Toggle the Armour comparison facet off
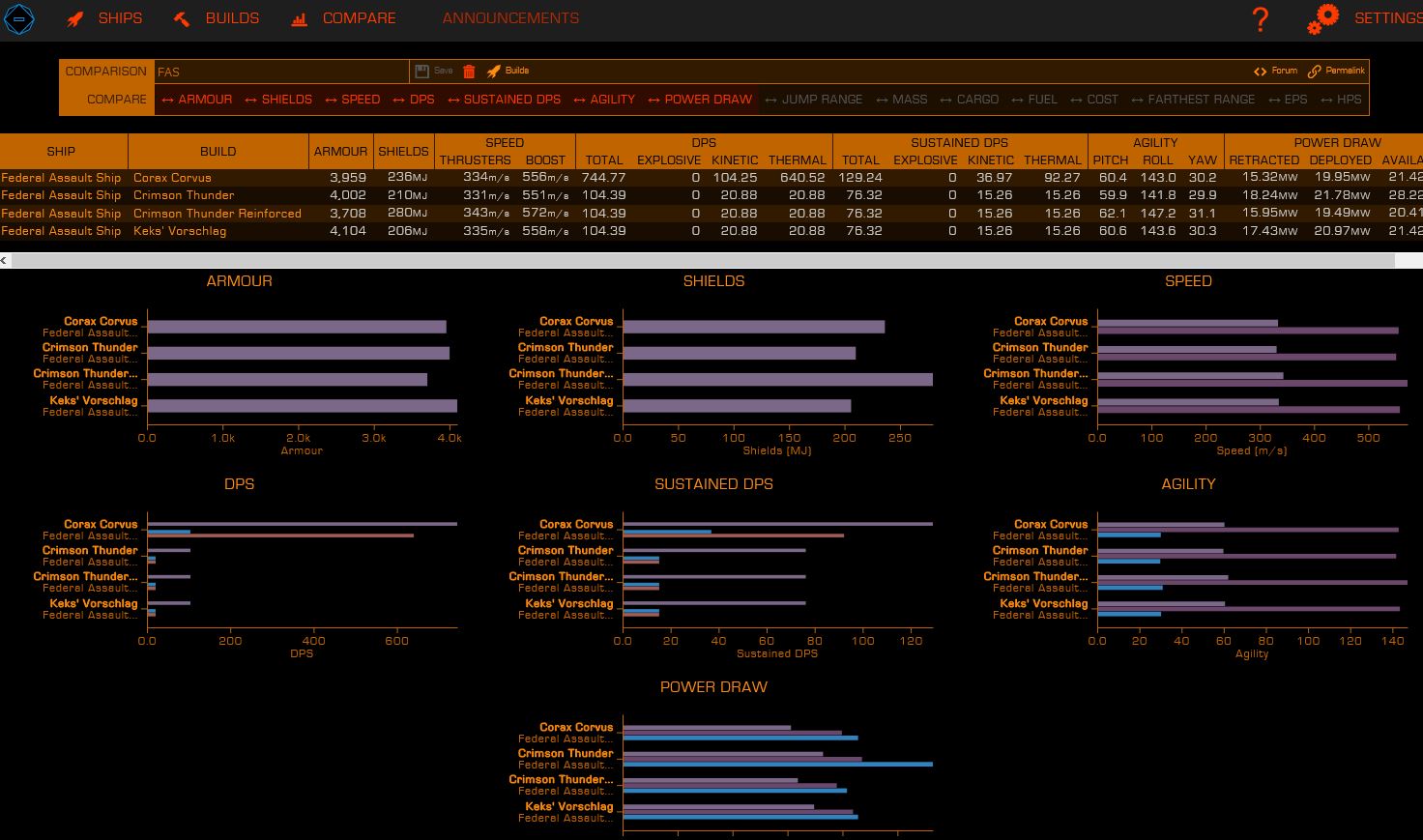The image size is (1423, 840). [x=196, y=100]
